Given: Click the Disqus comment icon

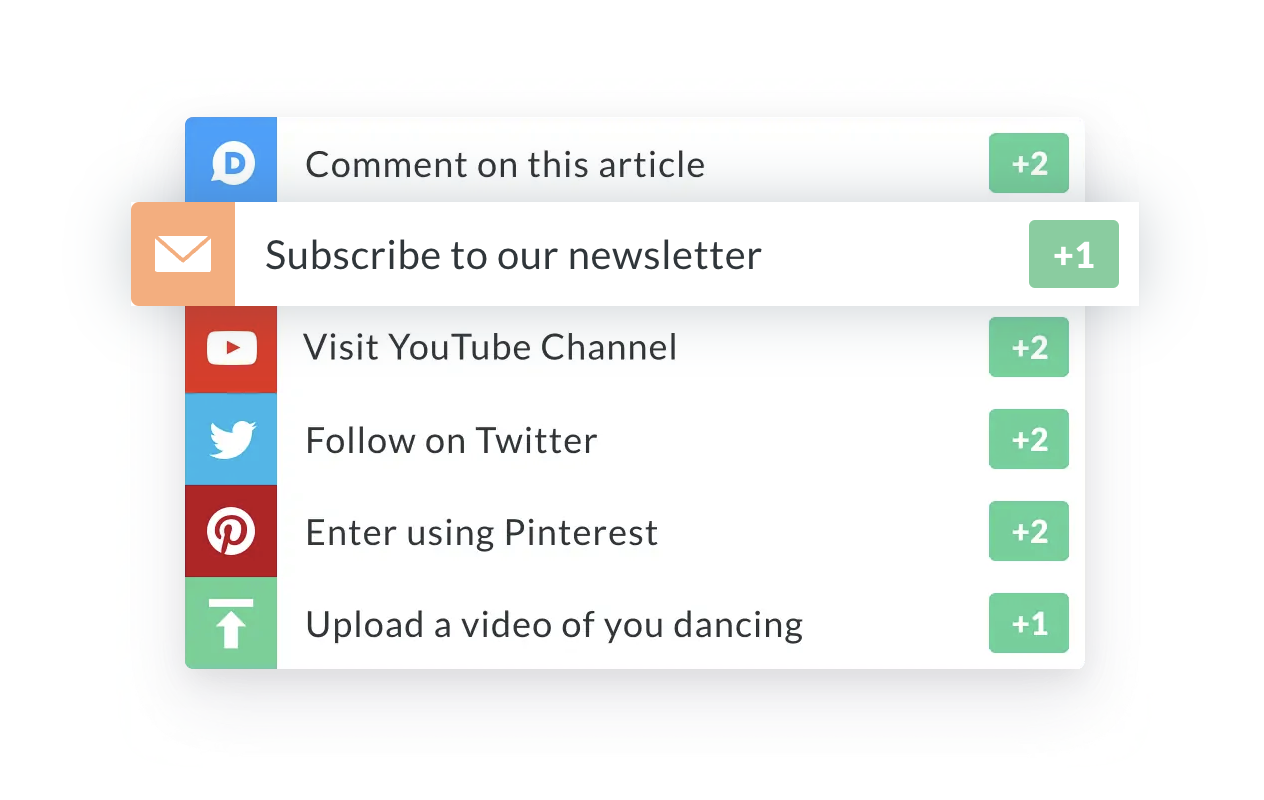Looking at the screenshot, I should 231,160.
